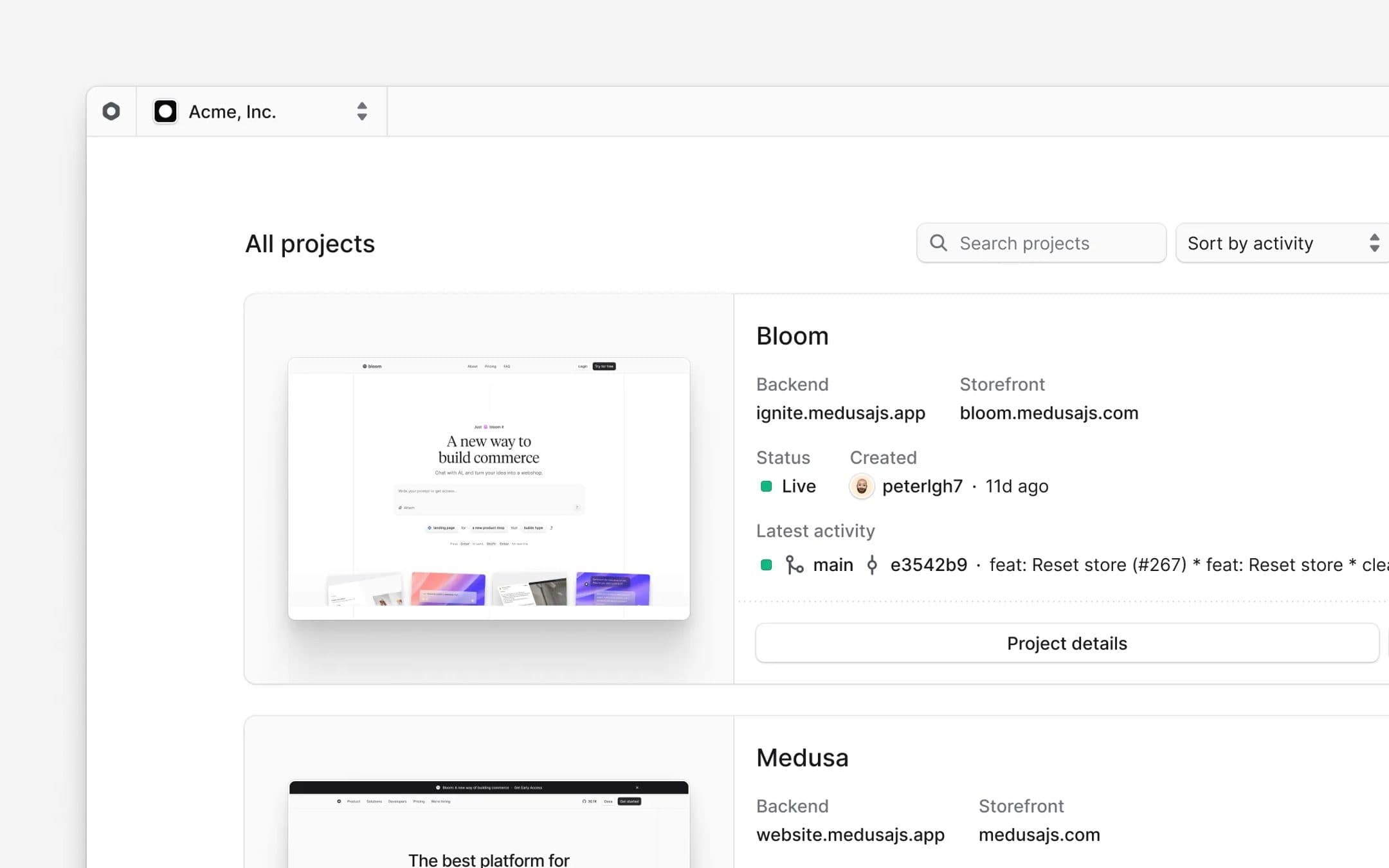Click peterlgh7's avatar image
Image resolution: width=1389 pixels, height=868 pixels.
[x=862, y=486]
